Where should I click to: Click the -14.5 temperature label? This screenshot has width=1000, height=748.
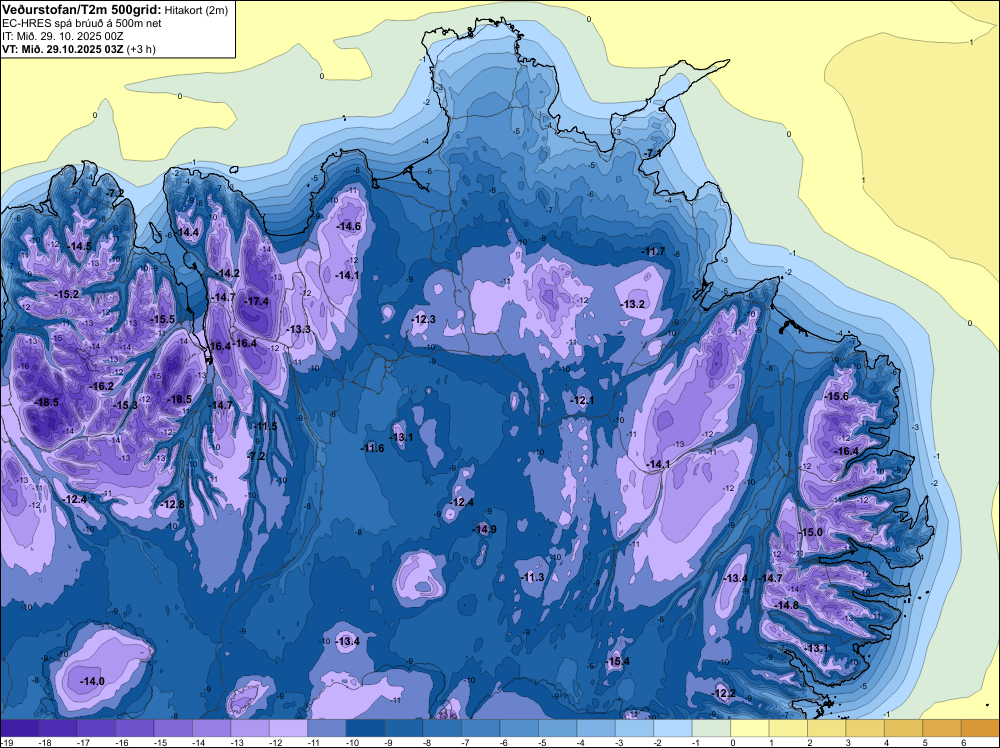[81, 246]
